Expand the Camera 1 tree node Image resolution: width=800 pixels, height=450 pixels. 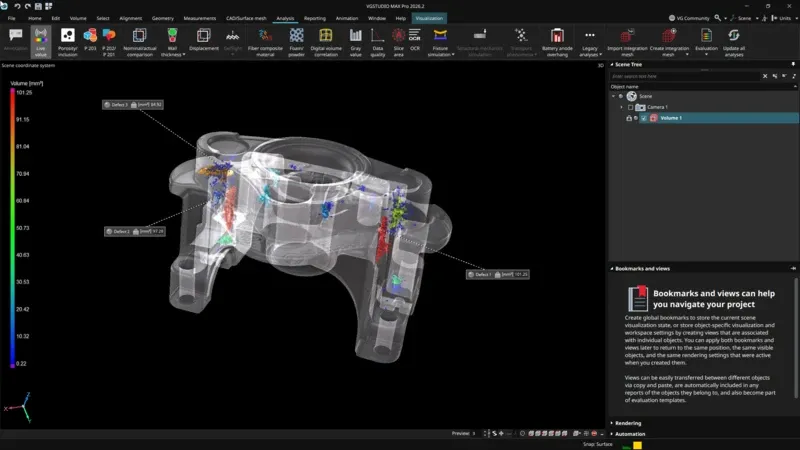(x=621, y=107)
